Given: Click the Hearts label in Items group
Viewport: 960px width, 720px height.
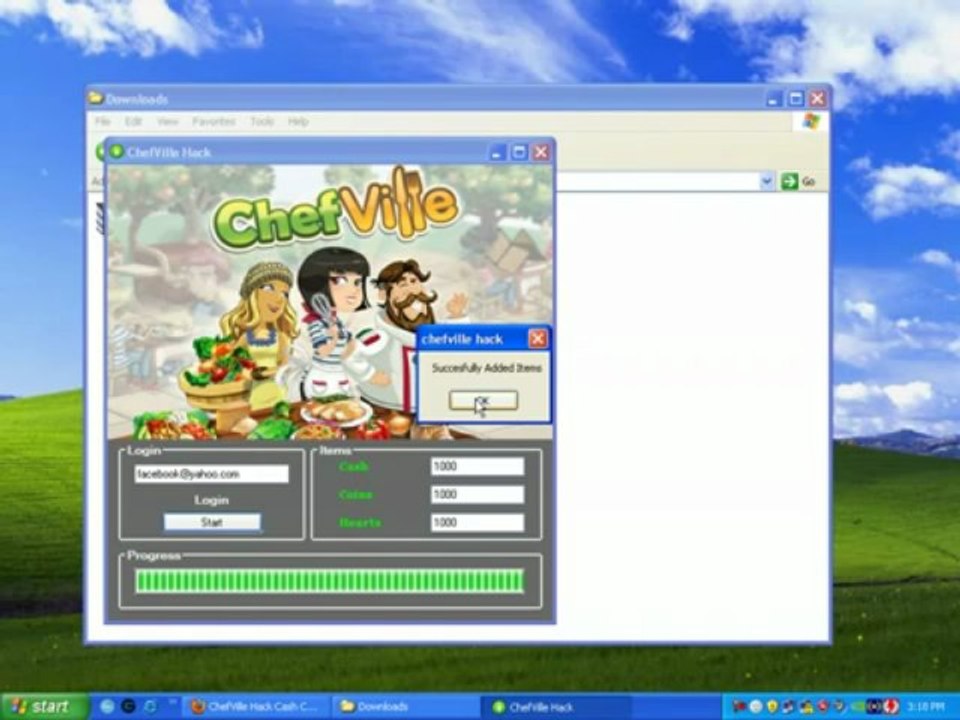Looking at the screenshot, I should click(360, 522).
